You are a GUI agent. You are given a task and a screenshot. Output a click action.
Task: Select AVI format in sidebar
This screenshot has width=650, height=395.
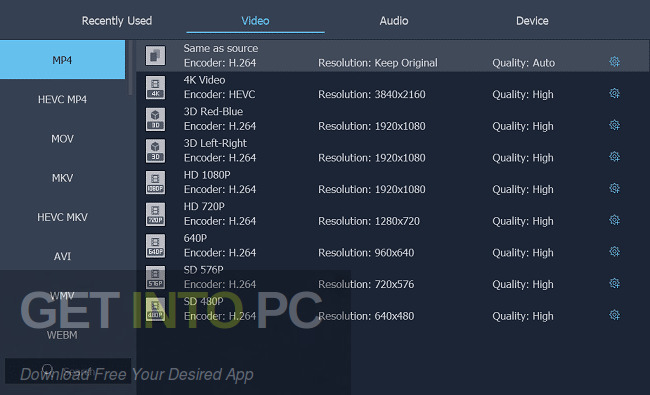click(x=62, y=256)
